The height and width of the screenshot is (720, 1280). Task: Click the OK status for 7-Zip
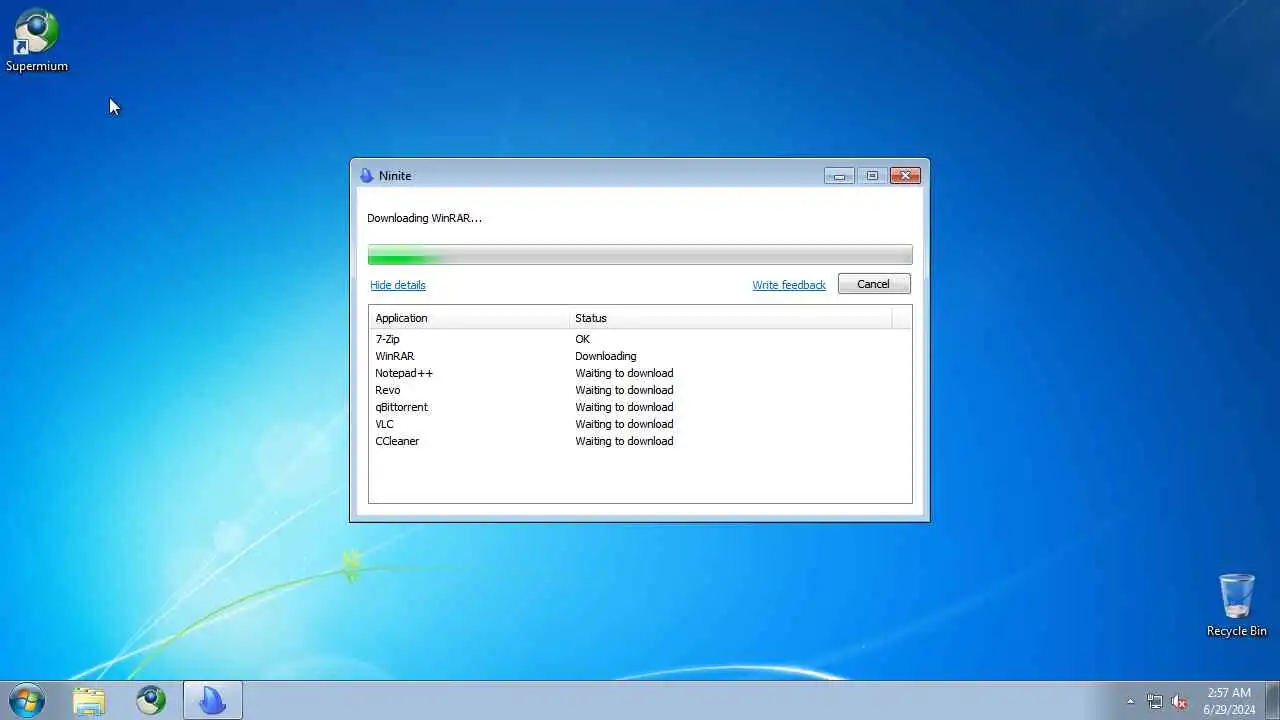582,339
